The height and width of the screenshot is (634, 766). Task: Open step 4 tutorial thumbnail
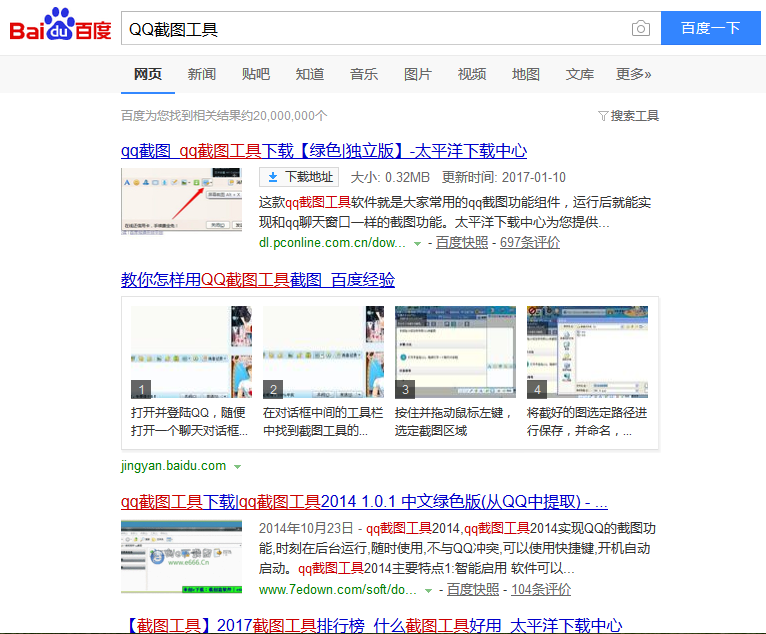(x=587, y=352)
